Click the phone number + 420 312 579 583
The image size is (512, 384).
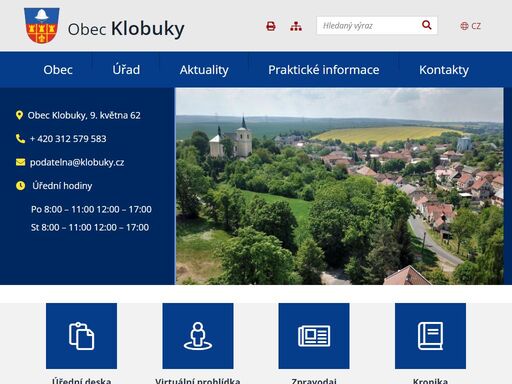(68, 139)
